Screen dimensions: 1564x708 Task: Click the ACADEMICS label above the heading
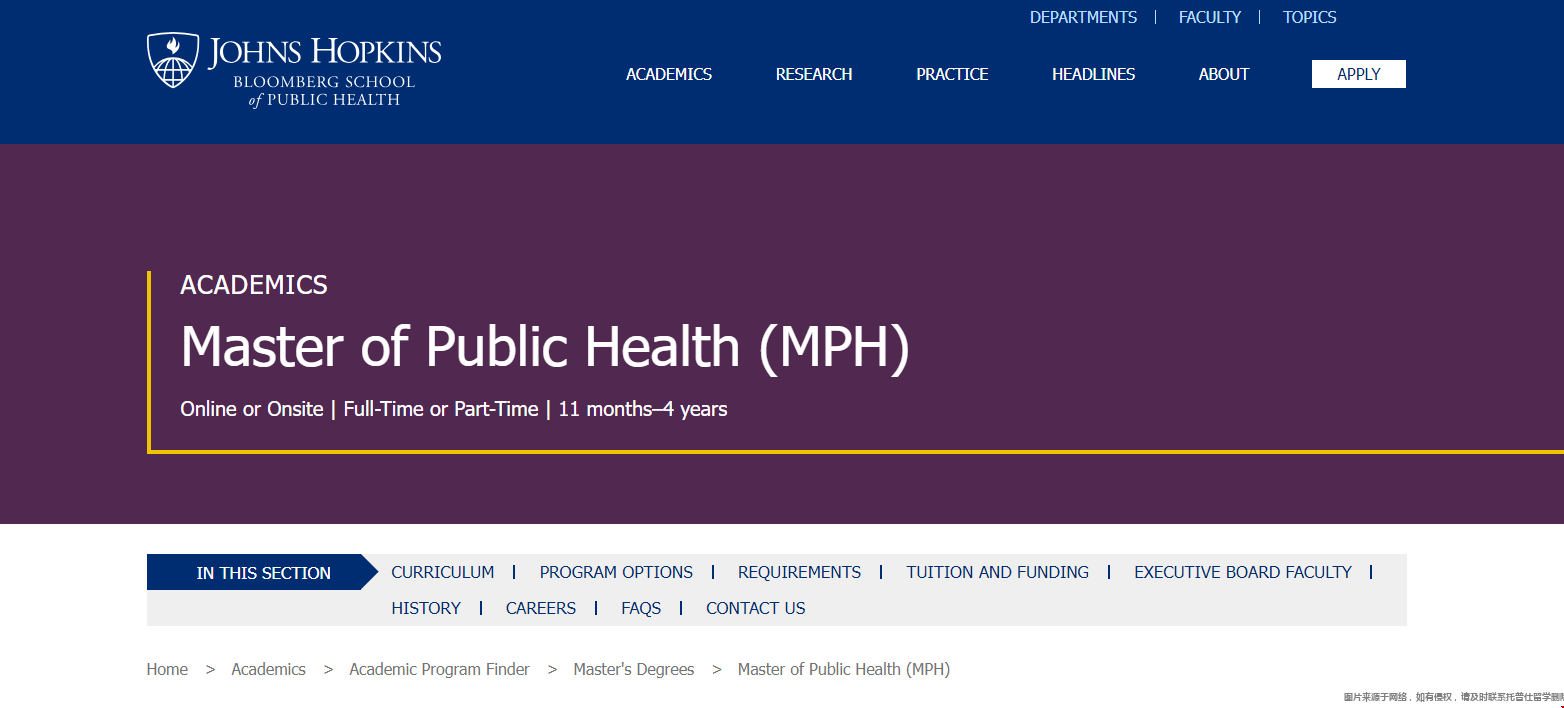(254, 285)
